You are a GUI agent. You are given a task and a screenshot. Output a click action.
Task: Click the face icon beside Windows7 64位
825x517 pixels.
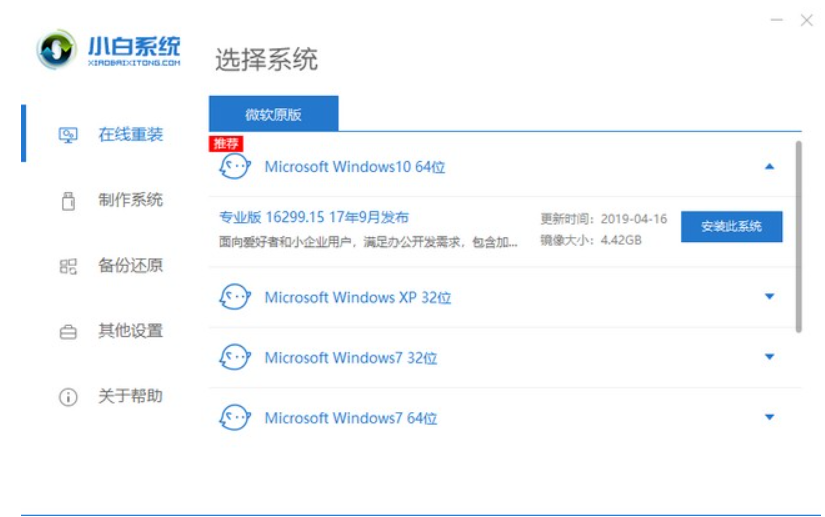(x=235, y=418)
